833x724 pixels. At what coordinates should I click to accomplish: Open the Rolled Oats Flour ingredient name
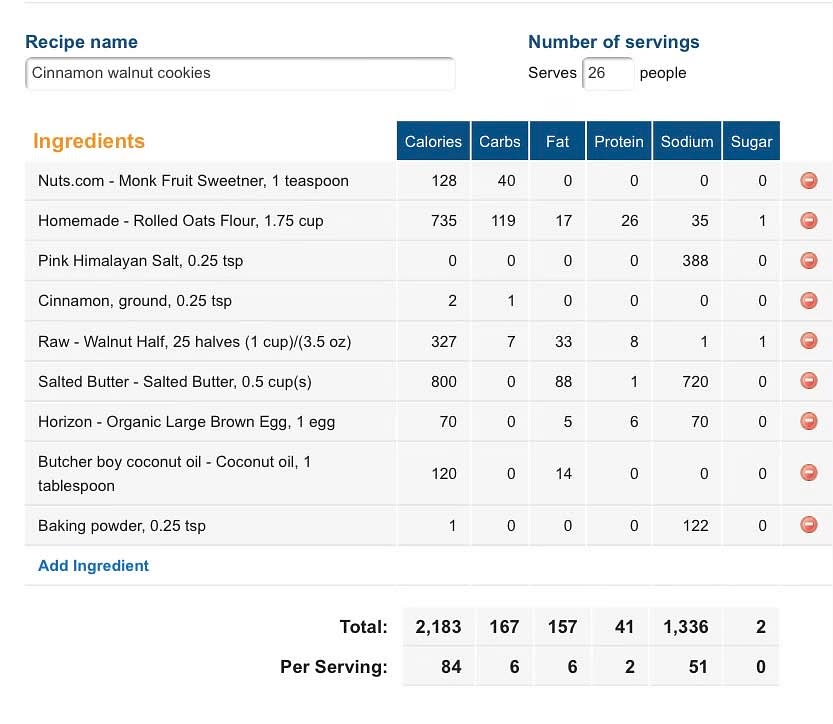tap(181, 220)
